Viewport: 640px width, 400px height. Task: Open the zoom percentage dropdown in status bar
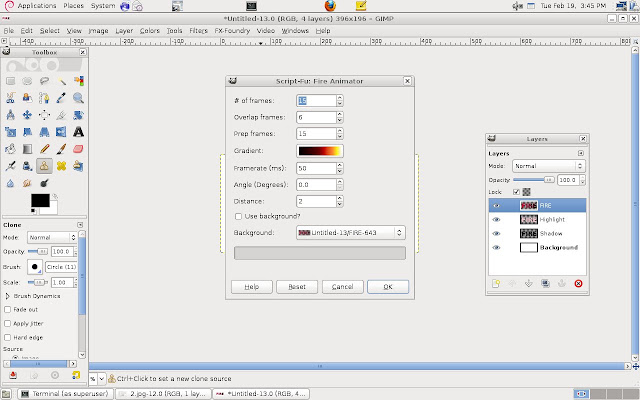(102, 379)
